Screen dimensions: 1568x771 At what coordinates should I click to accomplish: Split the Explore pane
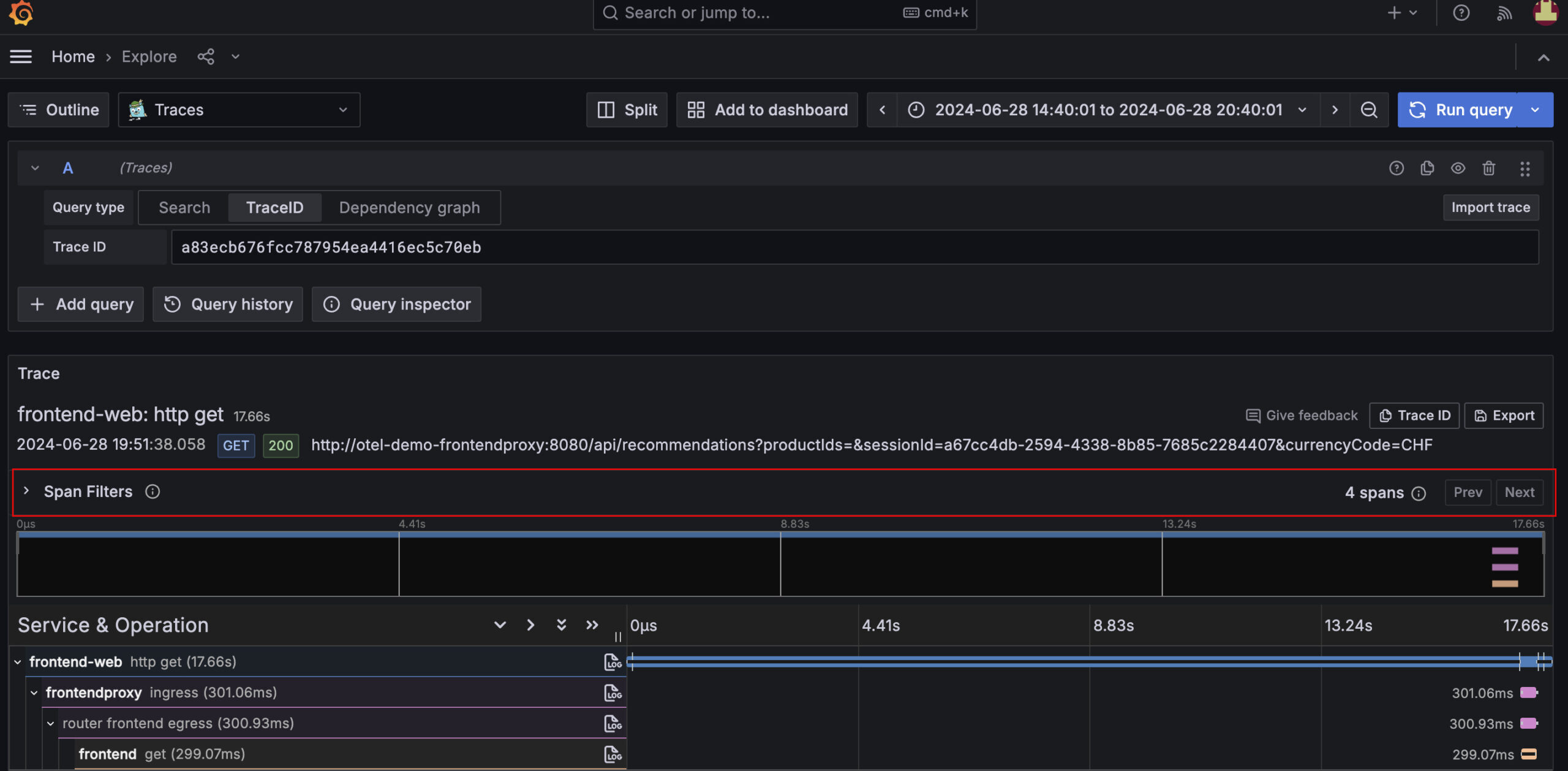pos(627,110)
